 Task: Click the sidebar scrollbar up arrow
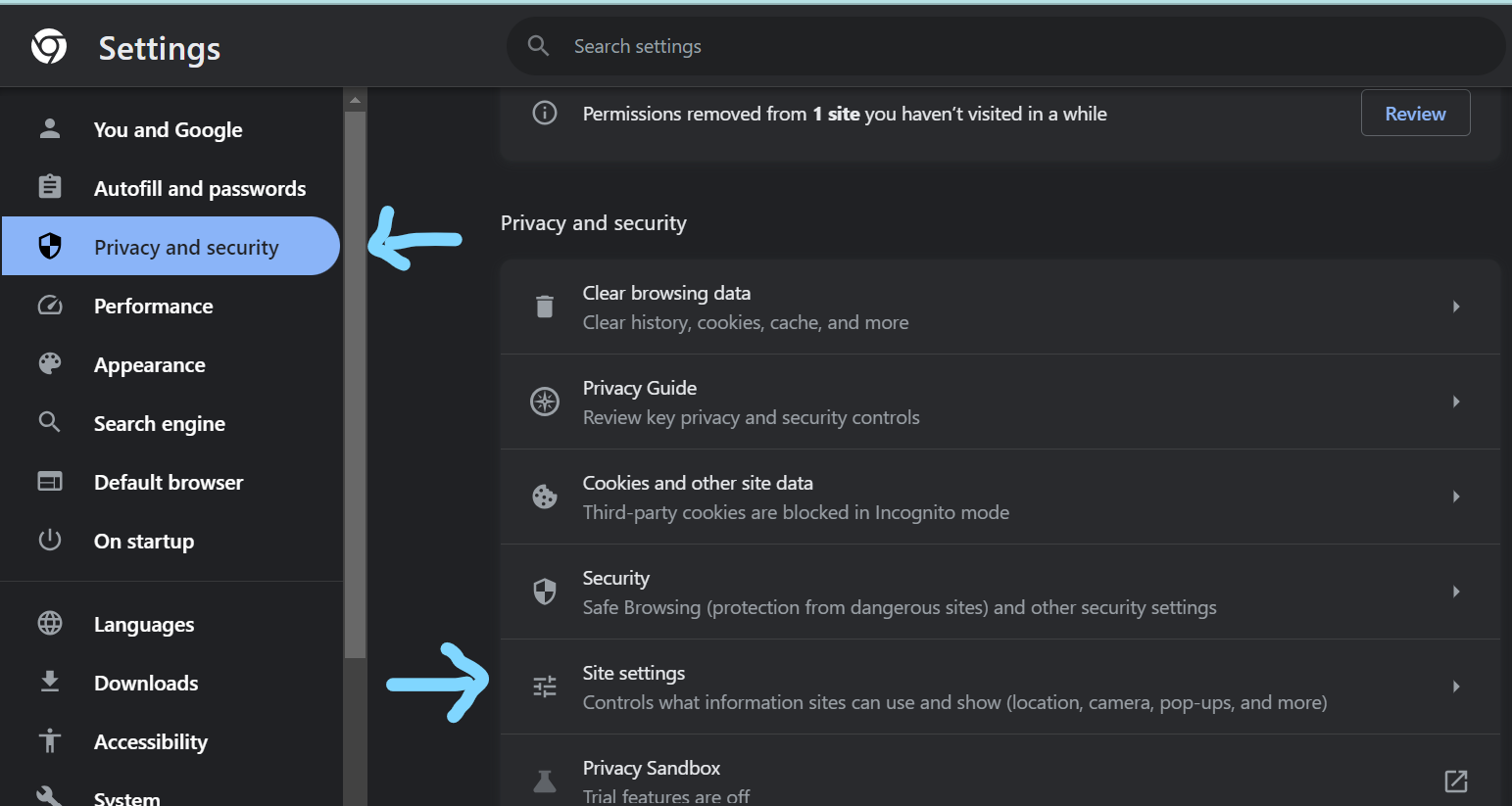coord(355,100)
